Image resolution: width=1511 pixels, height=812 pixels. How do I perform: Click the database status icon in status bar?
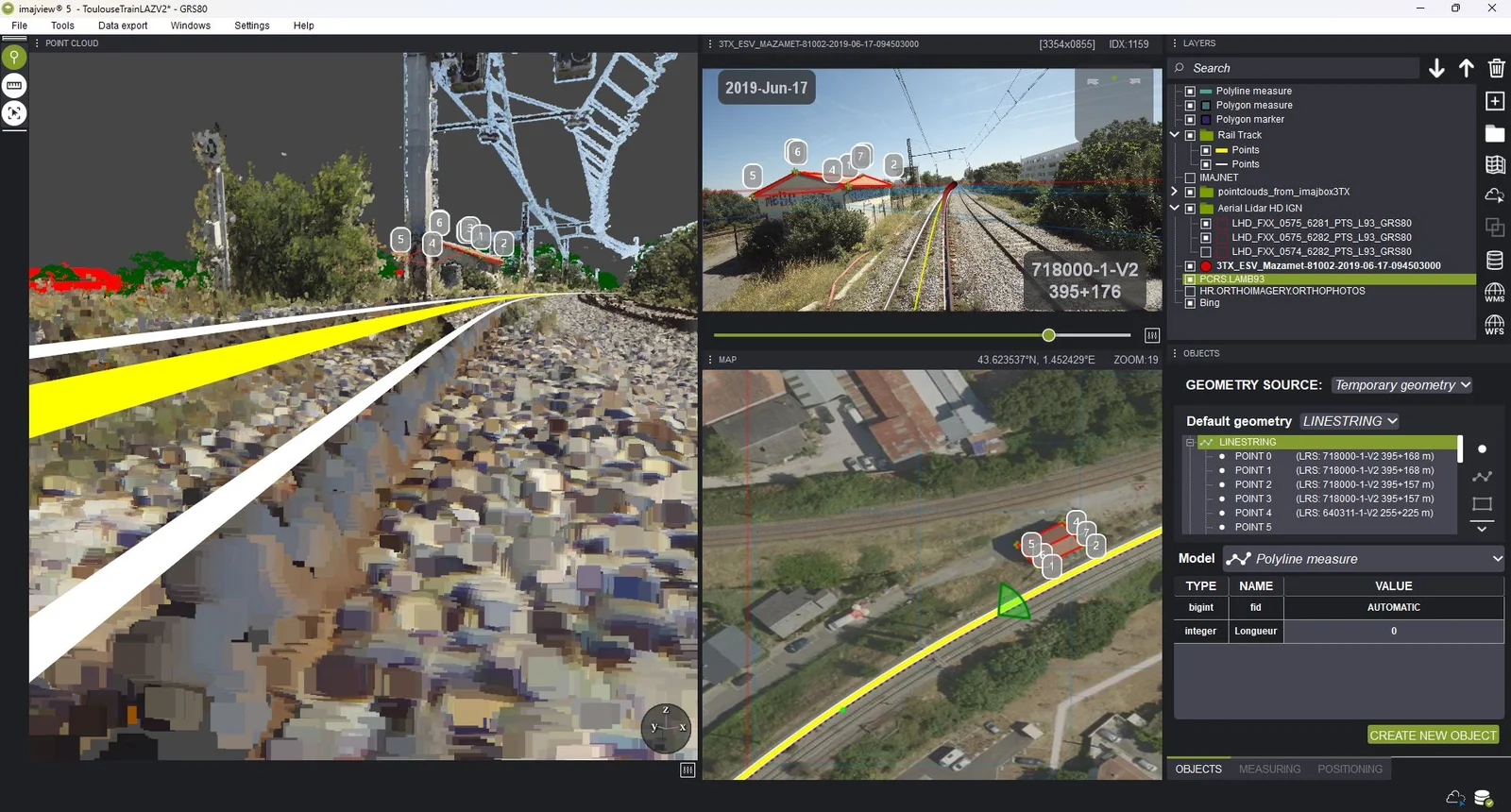pyautogui.click(x=1484, y=798)
